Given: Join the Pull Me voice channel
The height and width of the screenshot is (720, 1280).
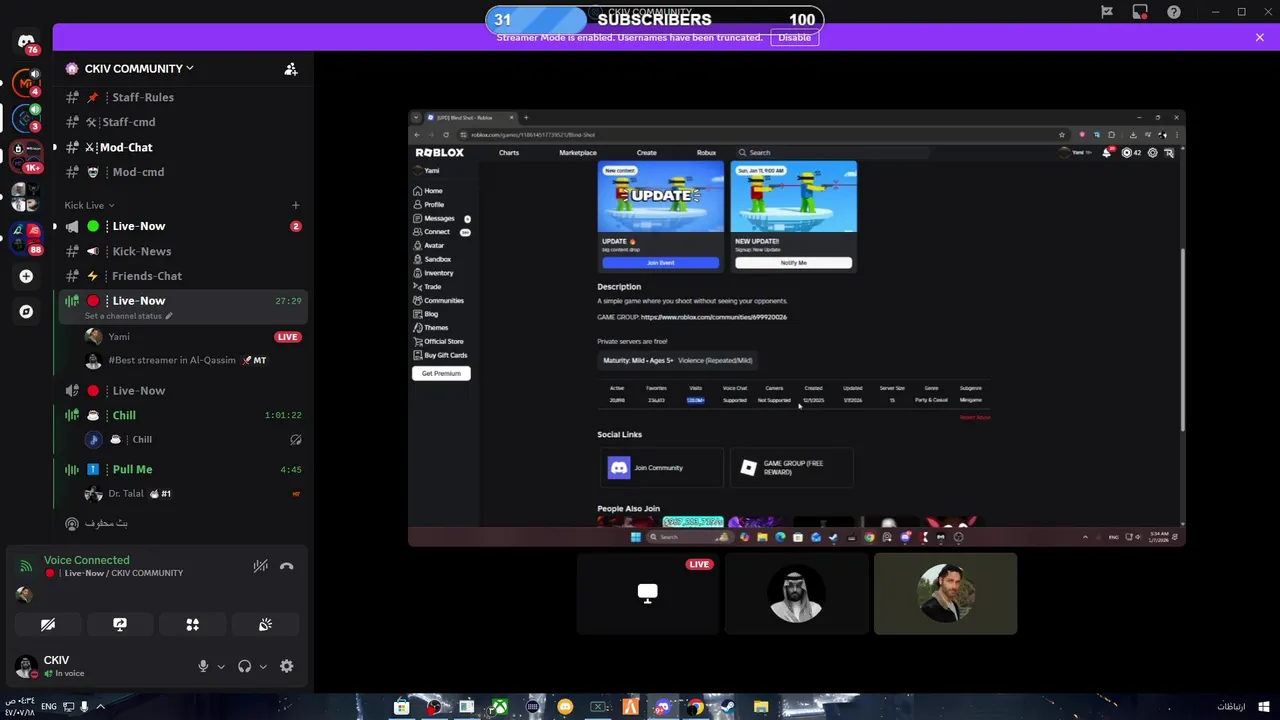Looking at the screenshot, I should [x=181, y=469].
